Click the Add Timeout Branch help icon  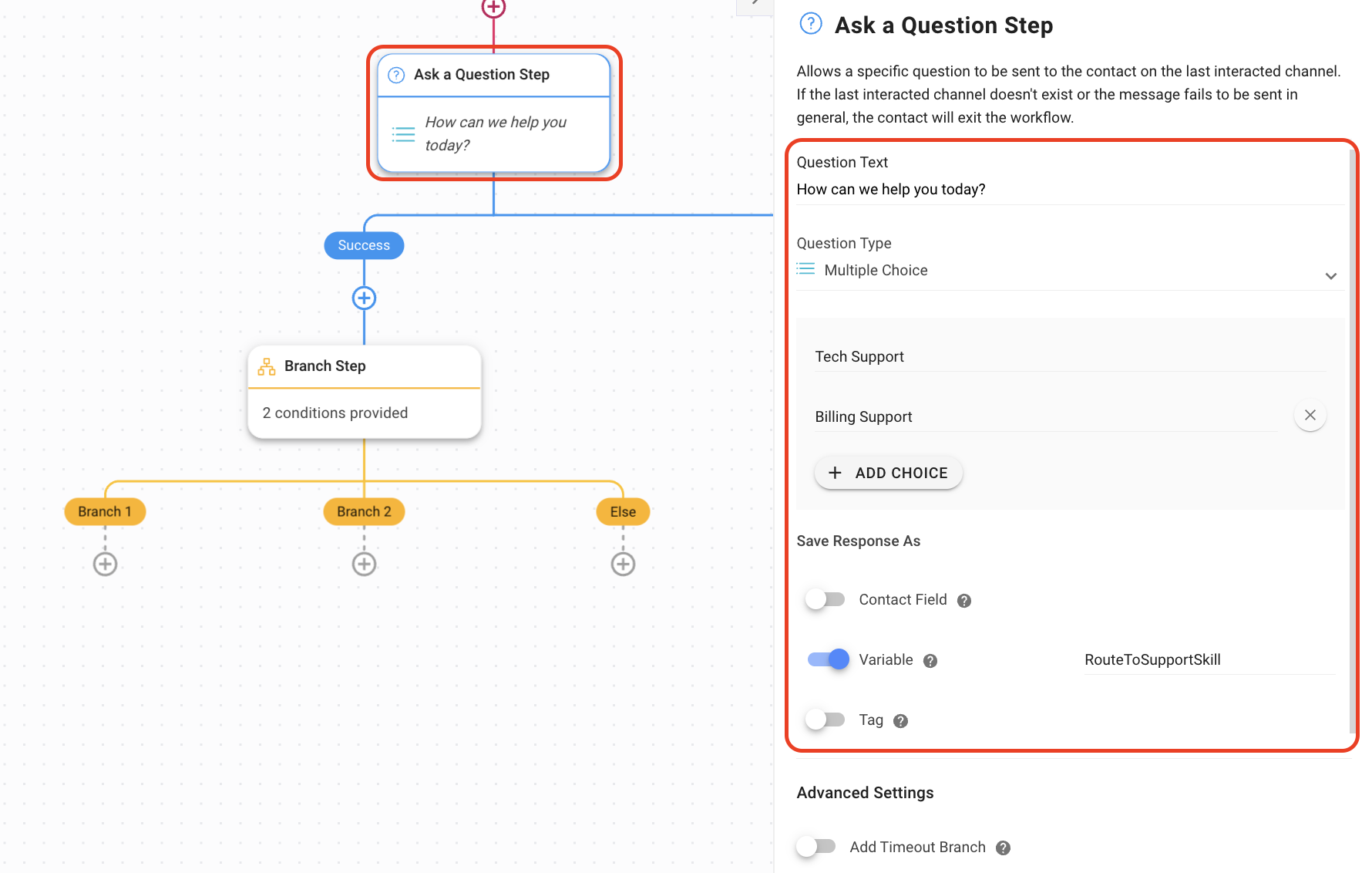[1003, 848]
